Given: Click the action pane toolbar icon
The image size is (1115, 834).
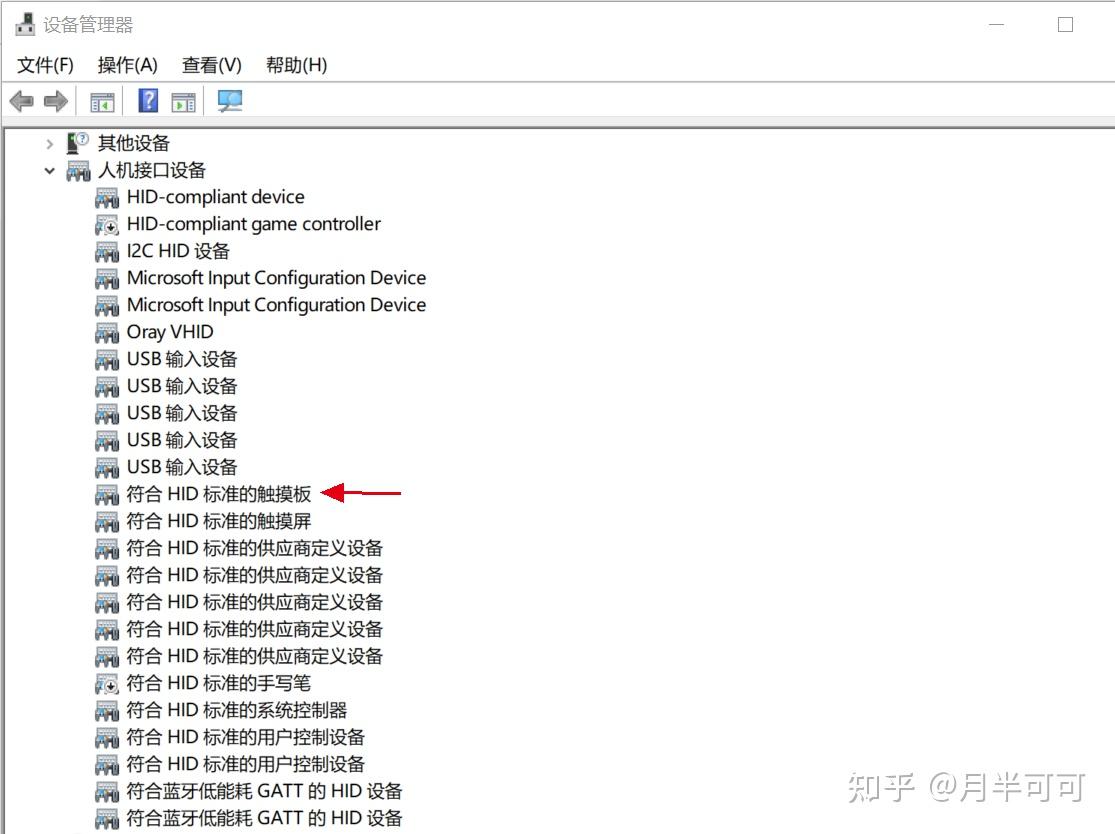Looking at the screenshot, I should coord(182,100).
